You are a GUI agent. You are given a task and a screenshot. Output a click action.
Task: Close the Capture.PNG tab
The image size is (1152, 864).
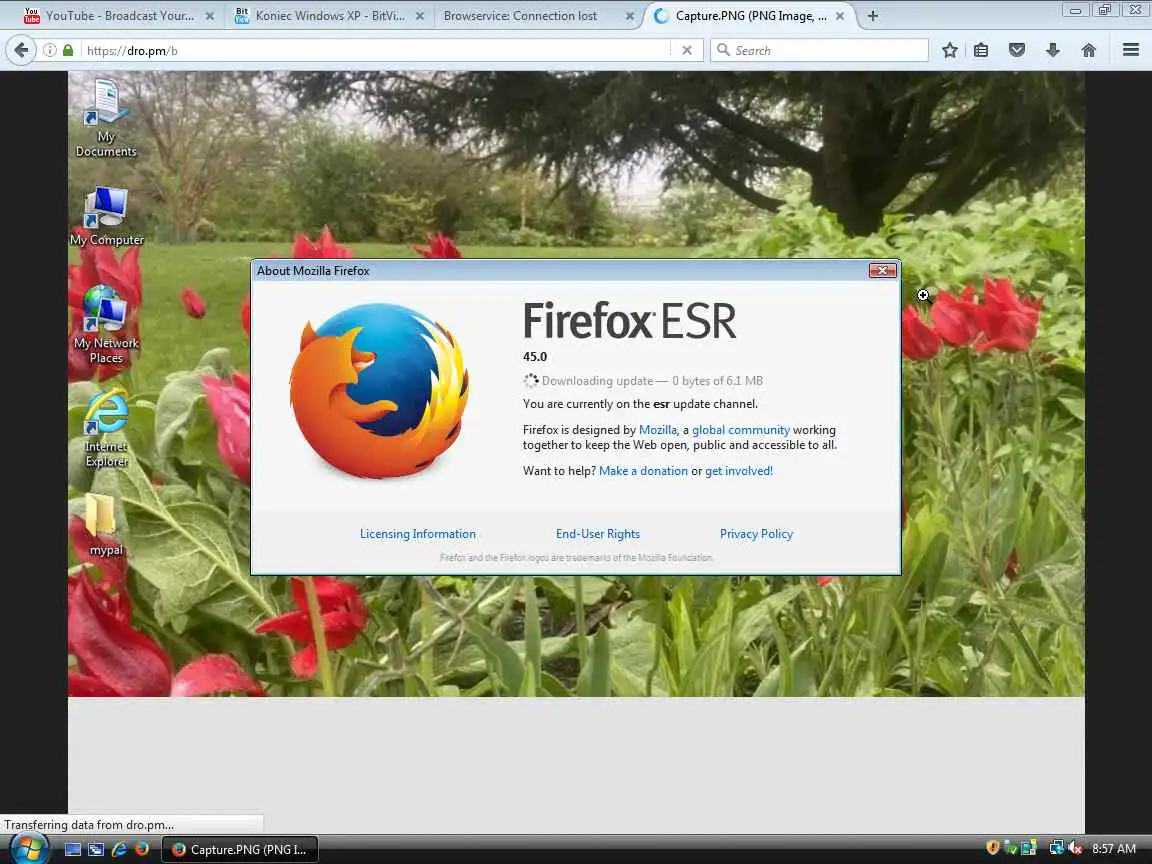(x=840, y=15)
